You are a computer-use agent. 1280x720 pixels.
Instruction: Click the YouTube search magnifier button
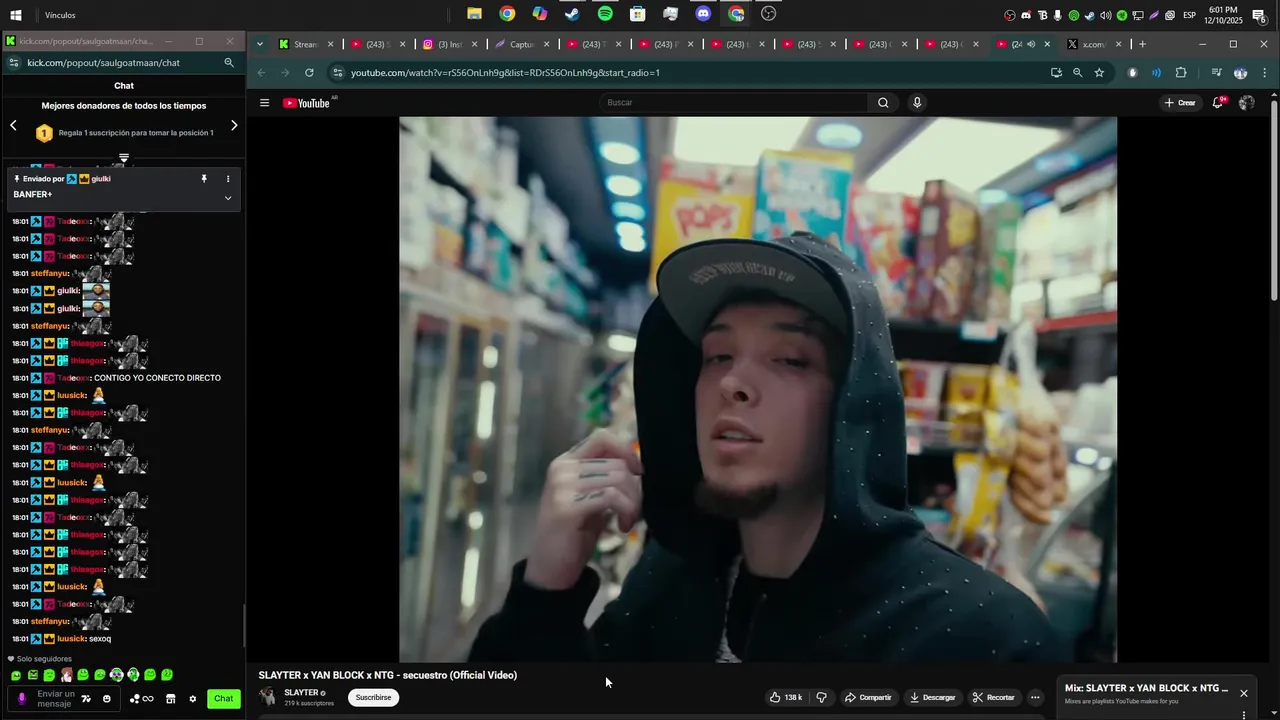pos(883,102)
